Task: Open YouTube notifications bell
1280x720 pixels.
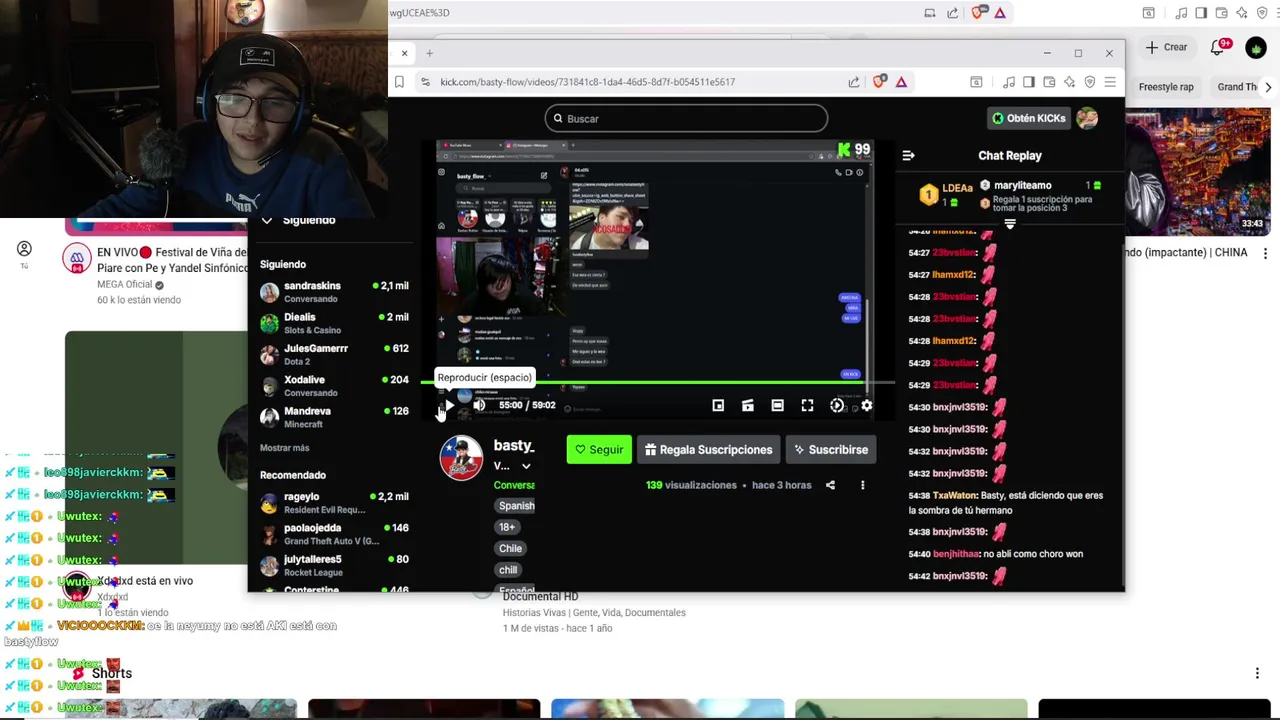Action: click(1219, 47)
